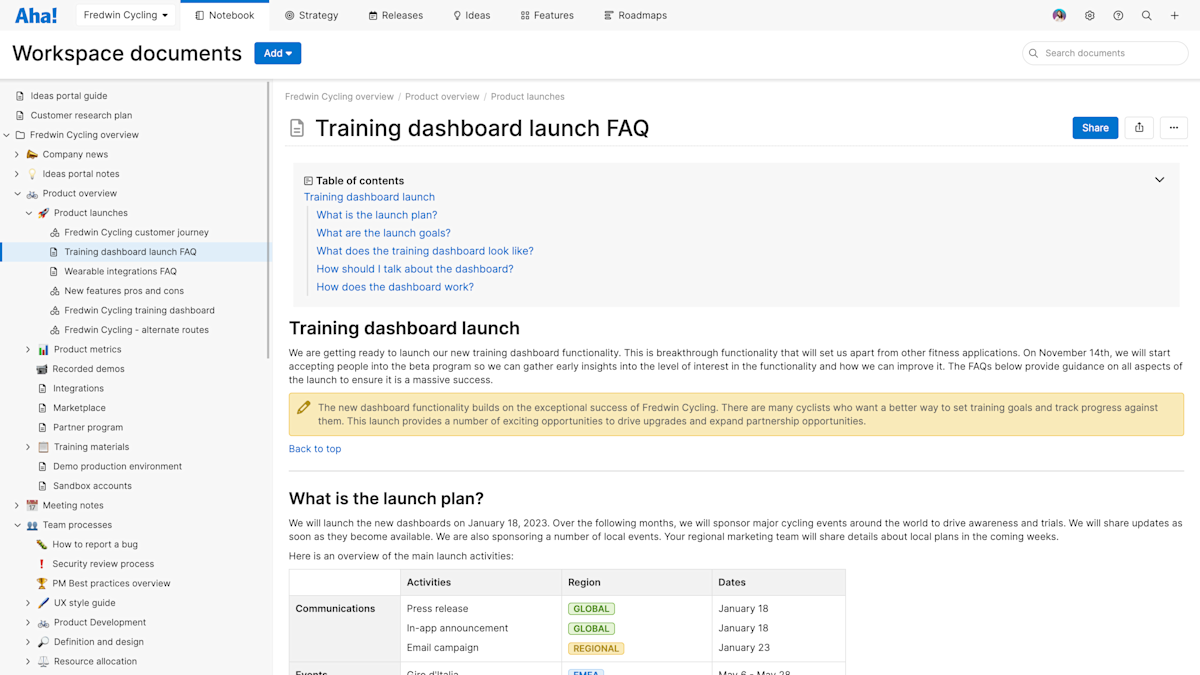Image resolution: width=1200 pixels, height=675 pixels.
Task: Open the Ideas tab
Action: pos(471,15)
